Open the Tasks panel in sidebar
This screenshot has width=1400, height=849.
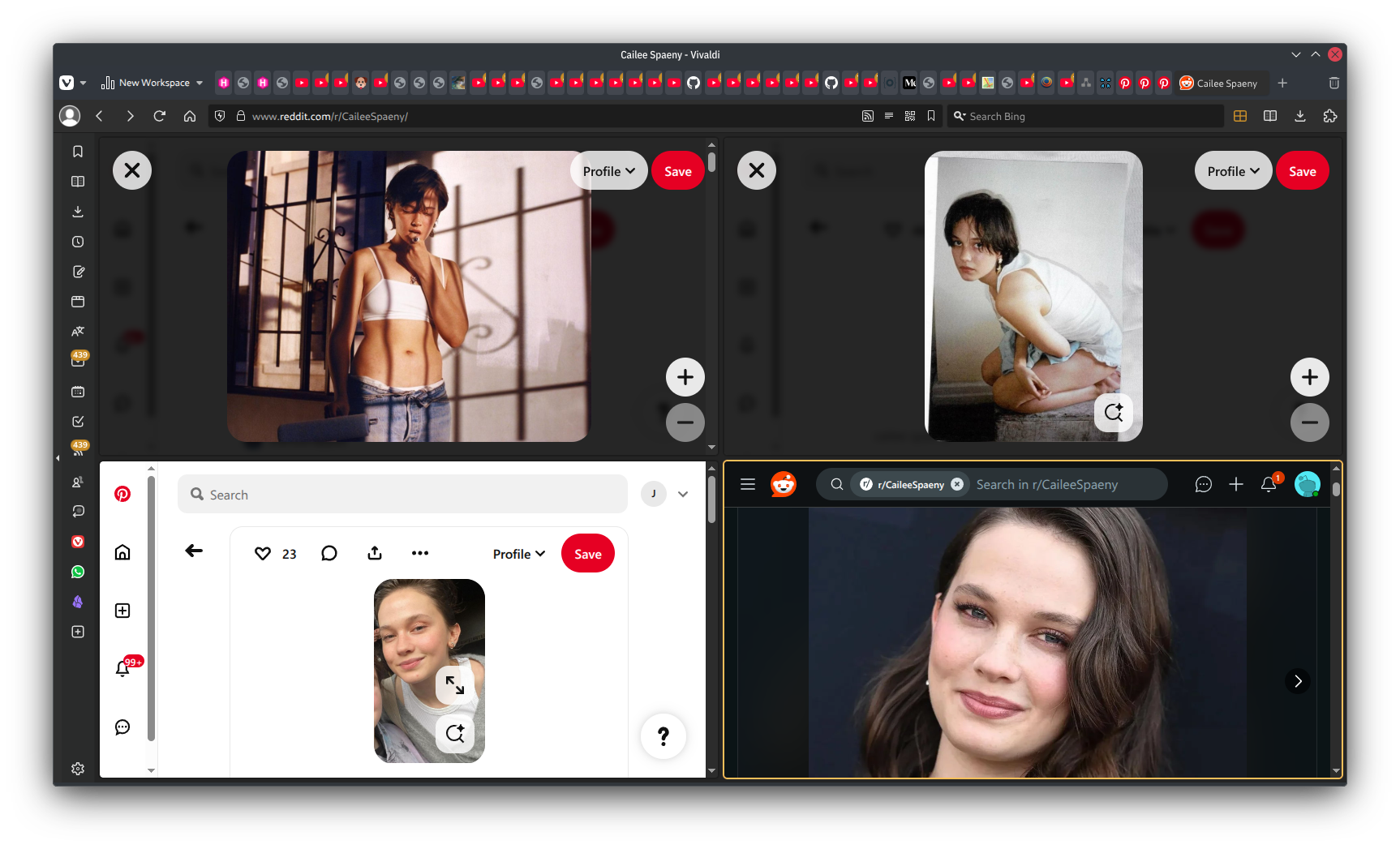click(x=78, y=422)
